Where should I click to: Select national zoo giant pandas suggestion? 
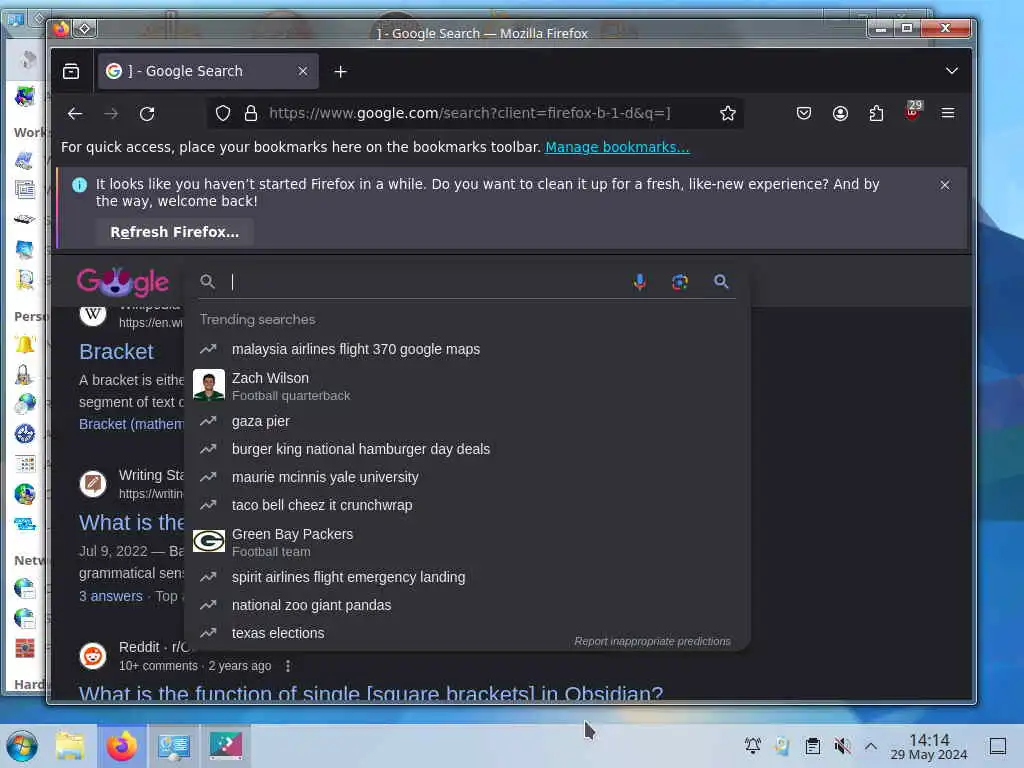(467, 605)
